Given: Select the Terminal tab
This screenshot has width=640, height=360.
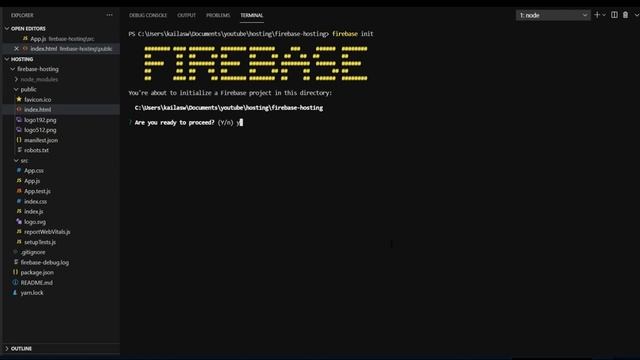Looking at the screenshot, I should coord(251,15).
